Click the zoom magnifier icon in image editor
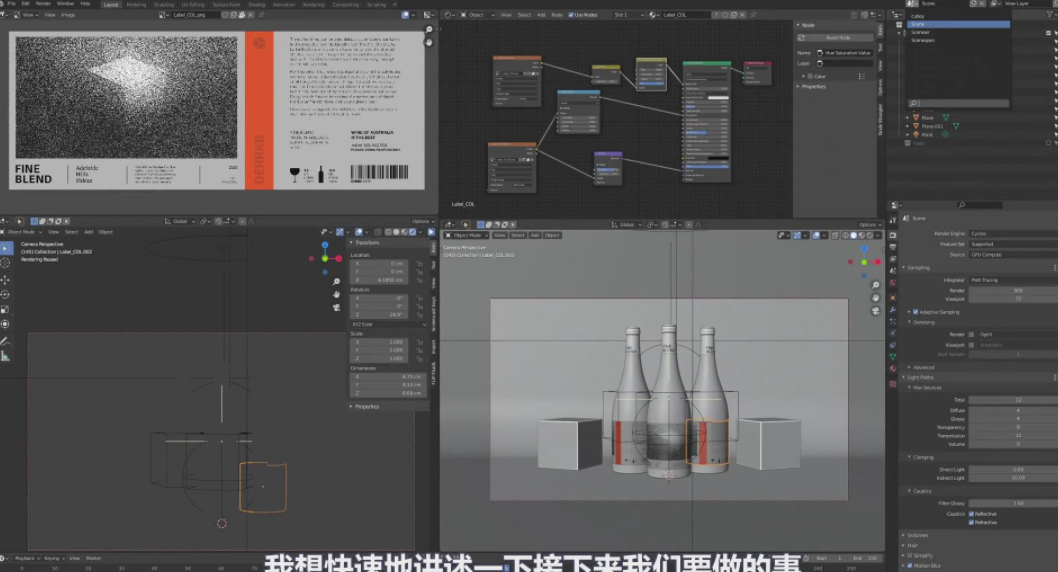Screen dimensions: 1058x572 [x=429, y=31]
